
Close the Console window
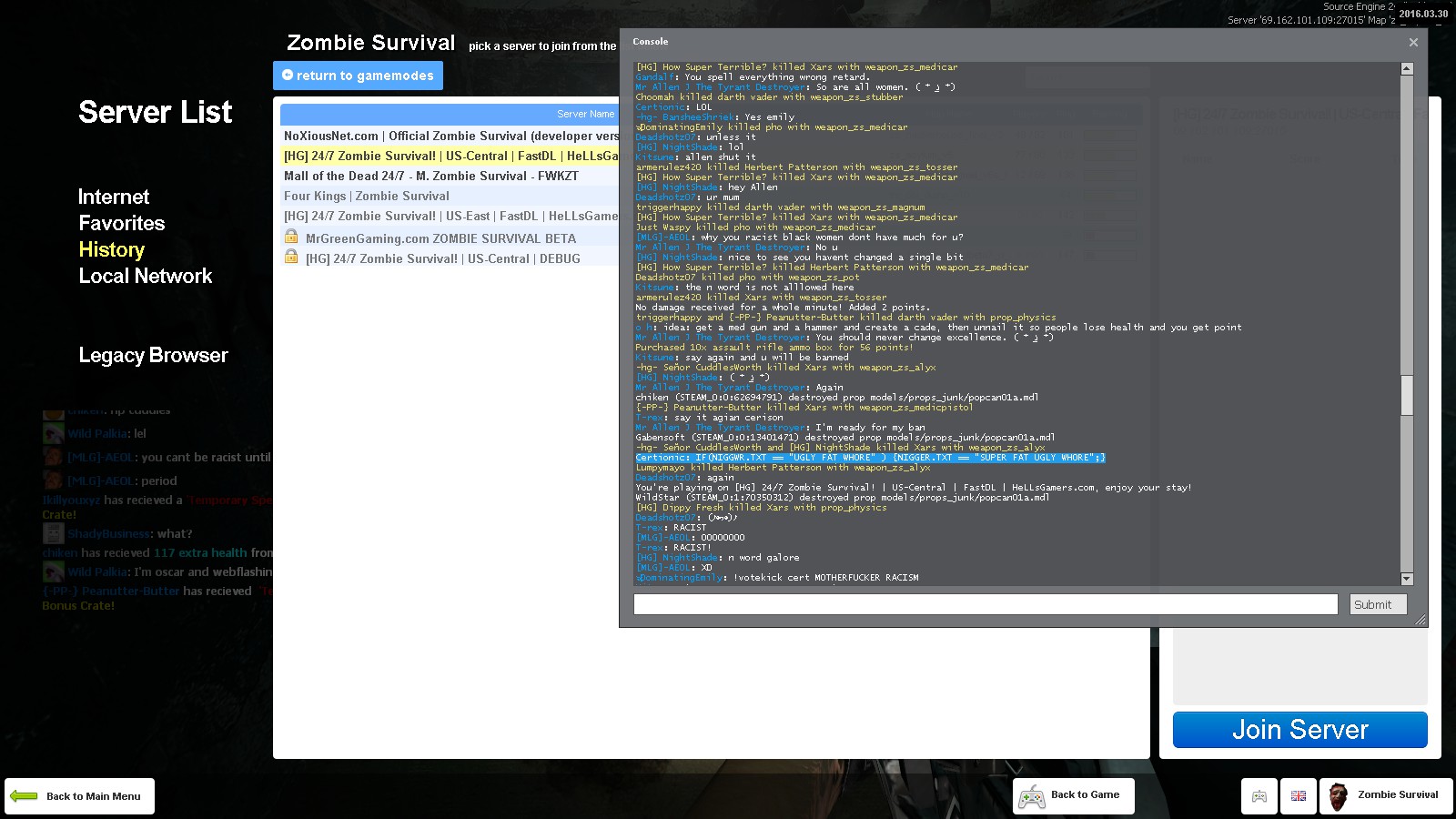1413,42
